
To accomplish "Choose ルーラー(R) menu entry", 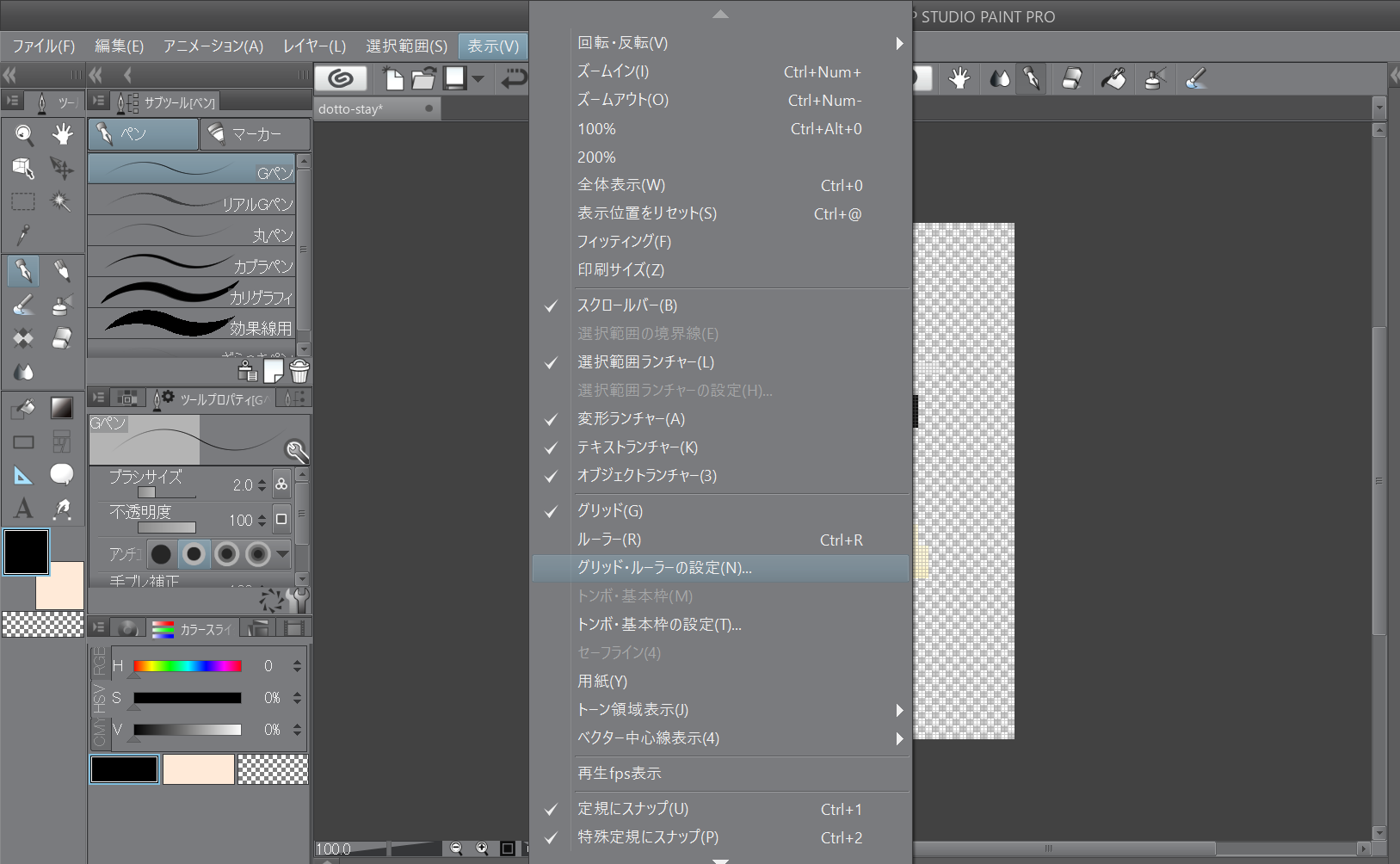I will (x=721, y=540).
